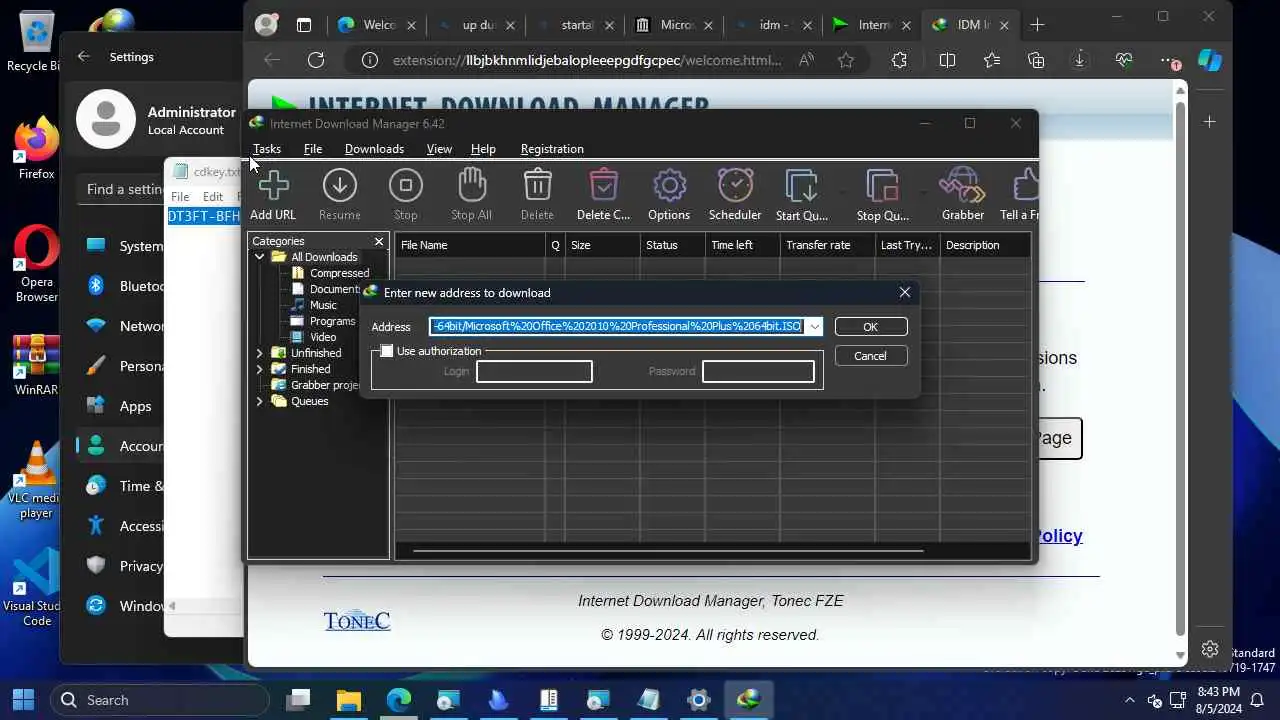Expand the Queues category node
This screenshot has width=1280, height=720.
click(259, 401)
